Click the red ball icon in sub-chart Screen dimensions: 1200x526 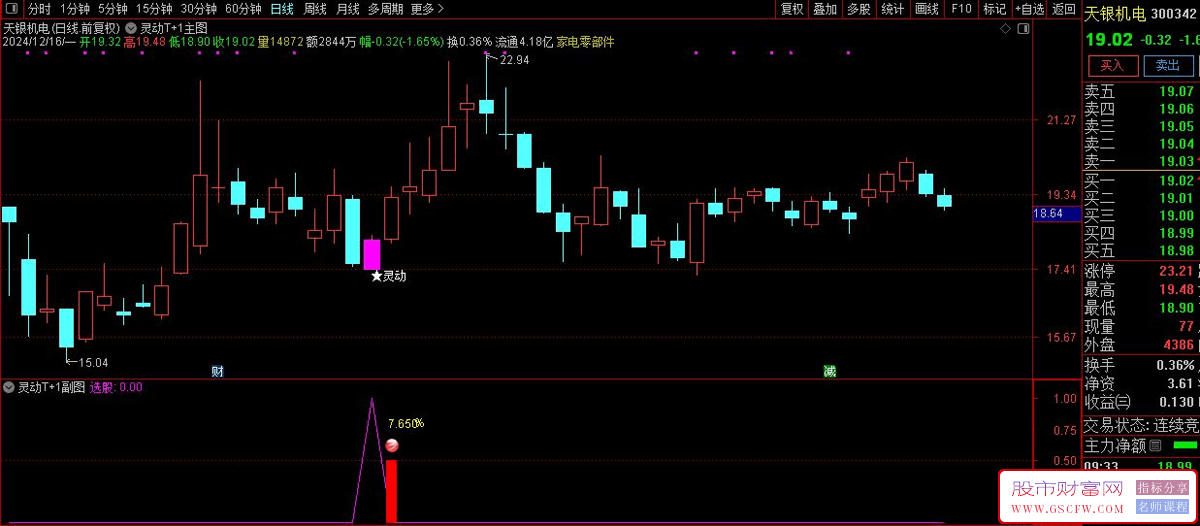[x=392, y=447]
